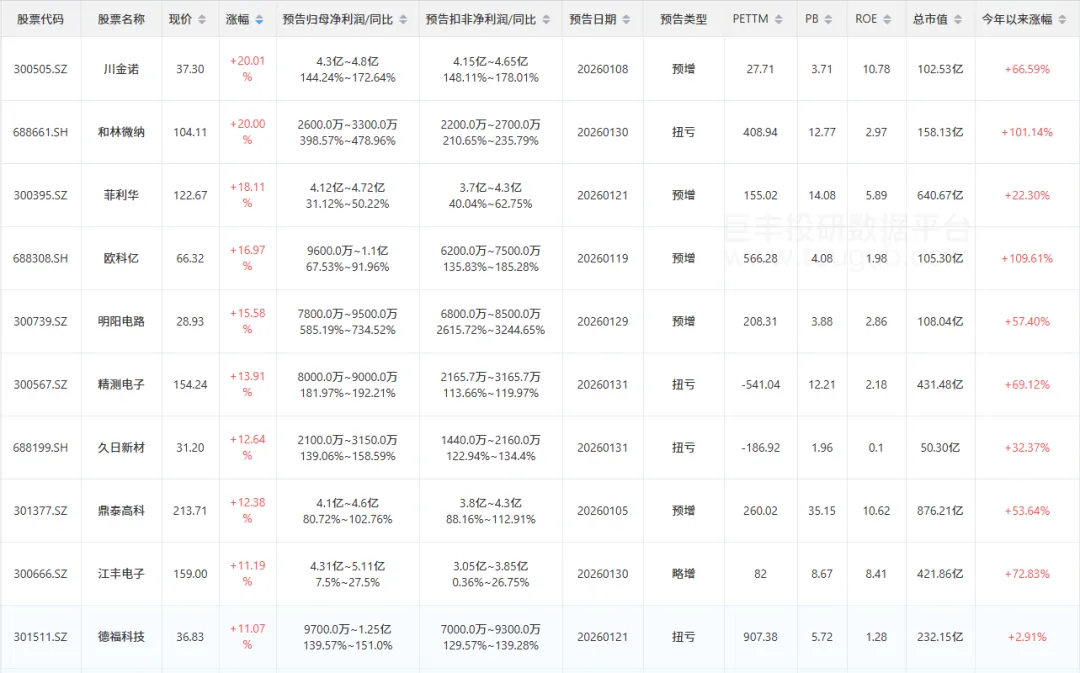Click 略增 forecast type for 江丰电子
Viewport: 1080px width, 673px height.
683,574
